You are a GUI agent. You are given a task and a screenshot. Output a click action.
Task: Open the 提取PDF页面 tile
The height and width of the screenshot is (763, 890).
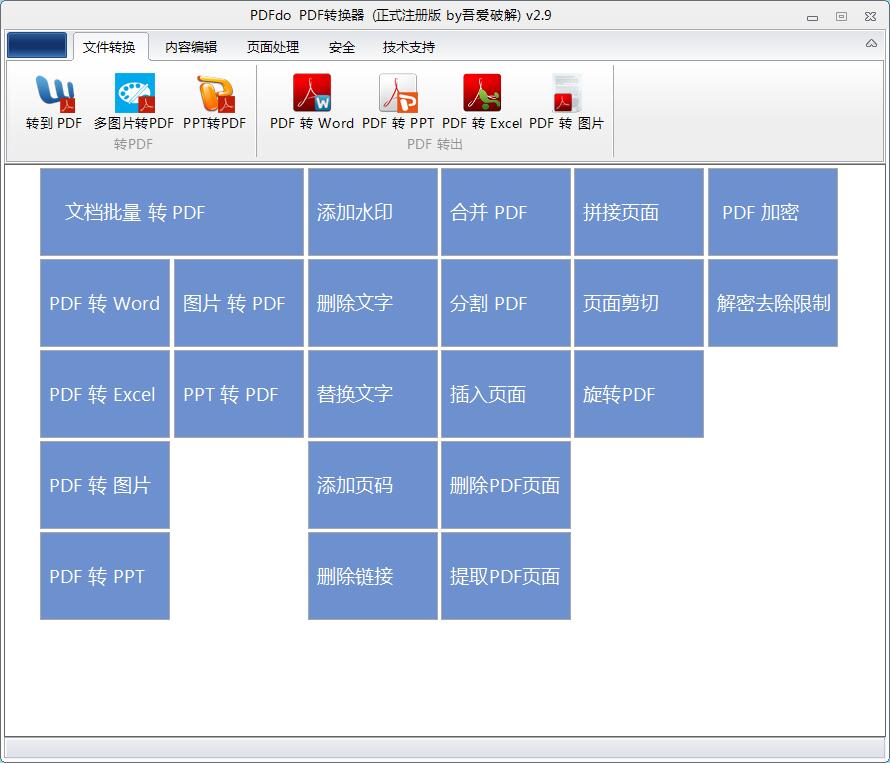point(505,576)
